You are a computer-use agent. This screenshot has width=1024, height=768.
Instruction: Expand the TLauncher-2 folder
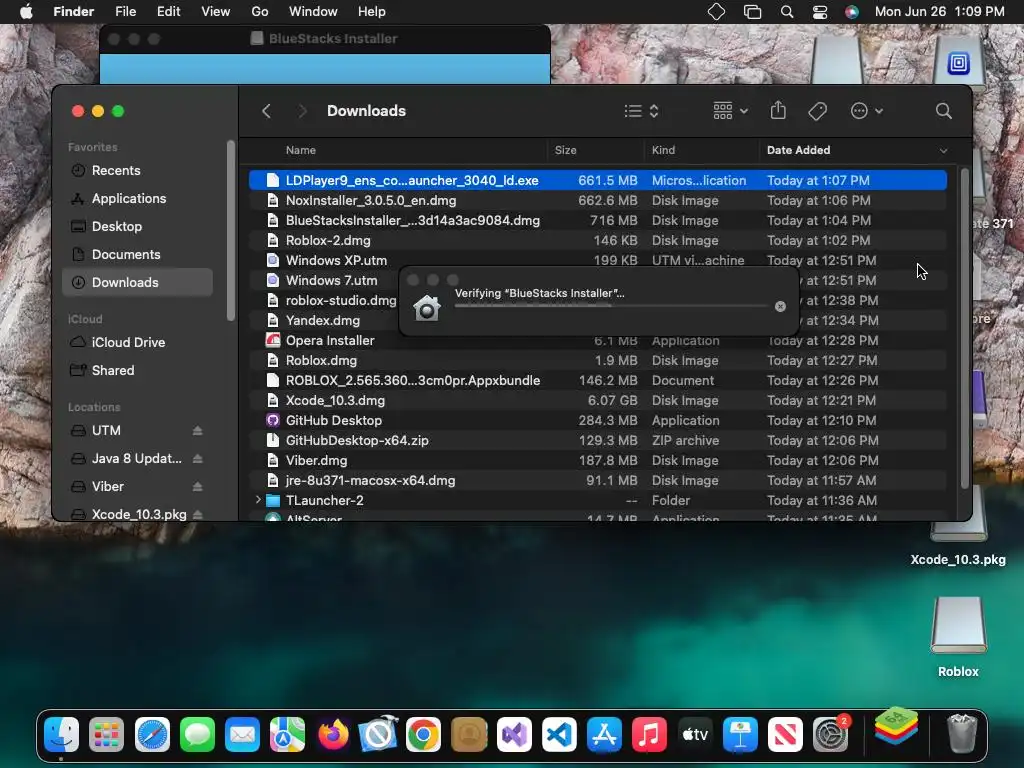coord(258,500)
